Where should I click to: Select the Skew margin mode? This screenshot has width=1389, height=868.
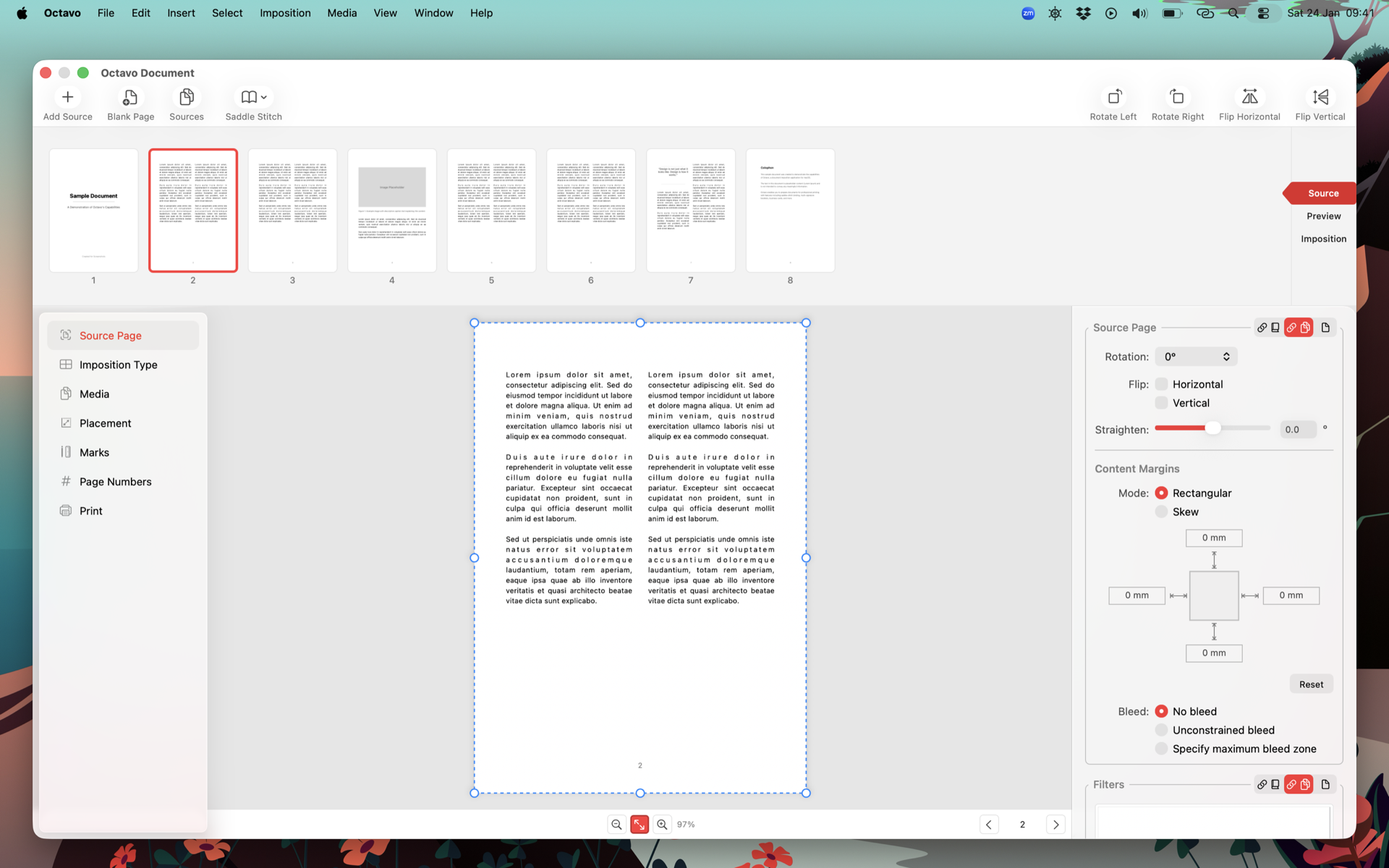(1161, 511)
